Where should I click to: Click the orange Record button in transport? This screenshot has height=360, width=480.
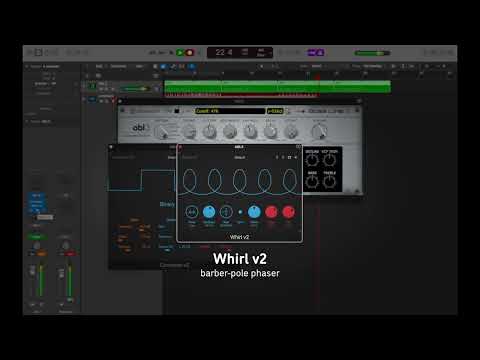pyautogui.click(x=189, y=52)
